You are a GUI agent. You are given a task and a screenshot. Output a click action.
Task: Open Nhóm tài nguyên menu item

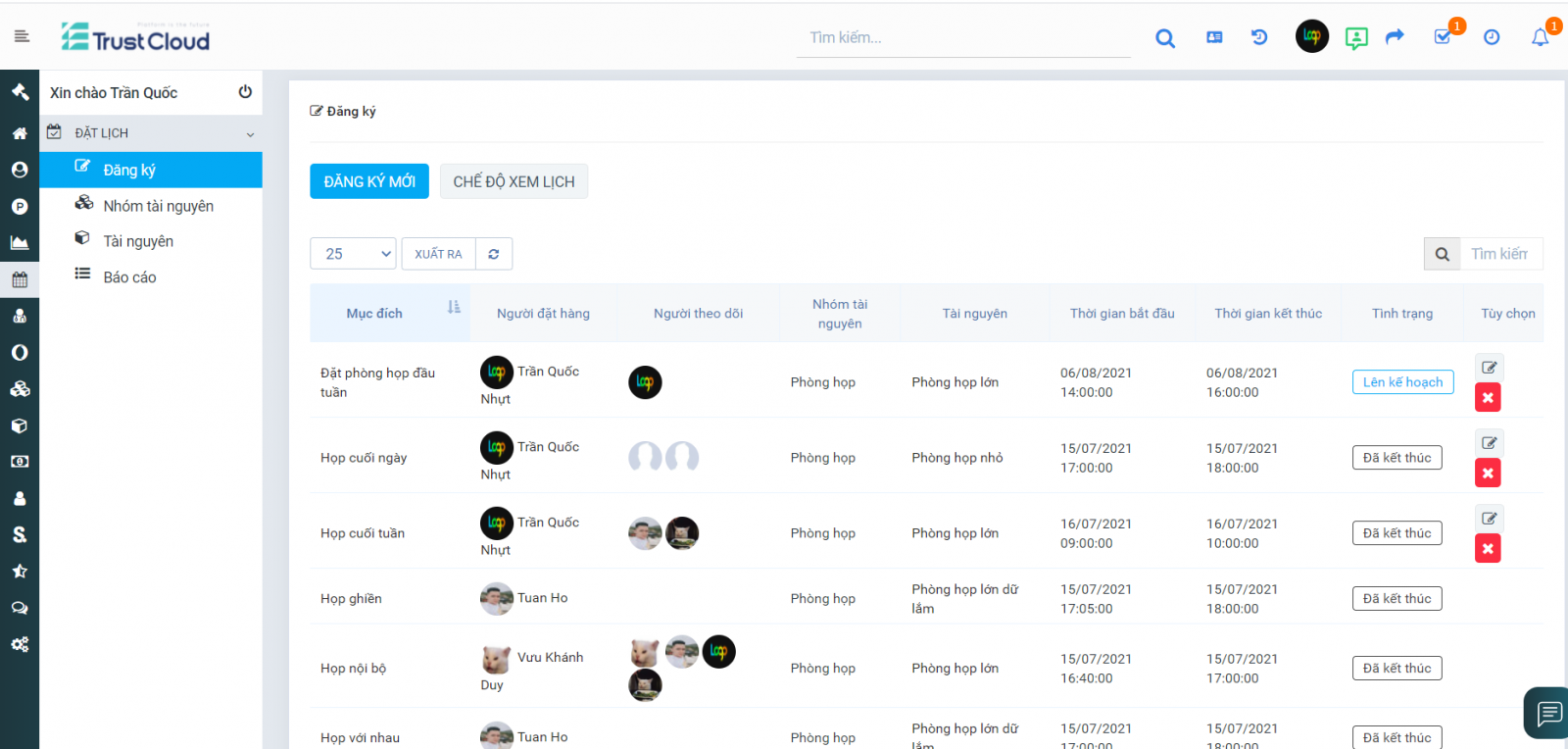click(158, 206)
